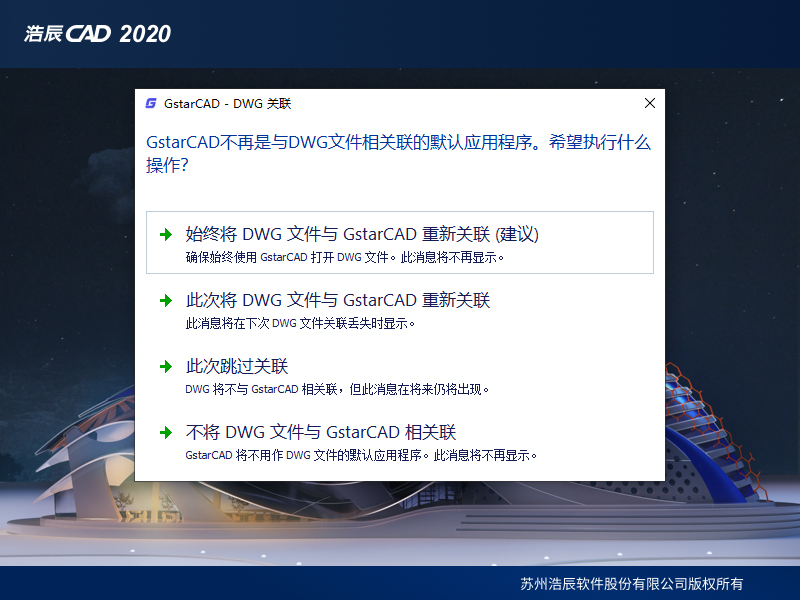Click text DWG 将不与 GstarCAD 相关联

(x=261, y=389)
